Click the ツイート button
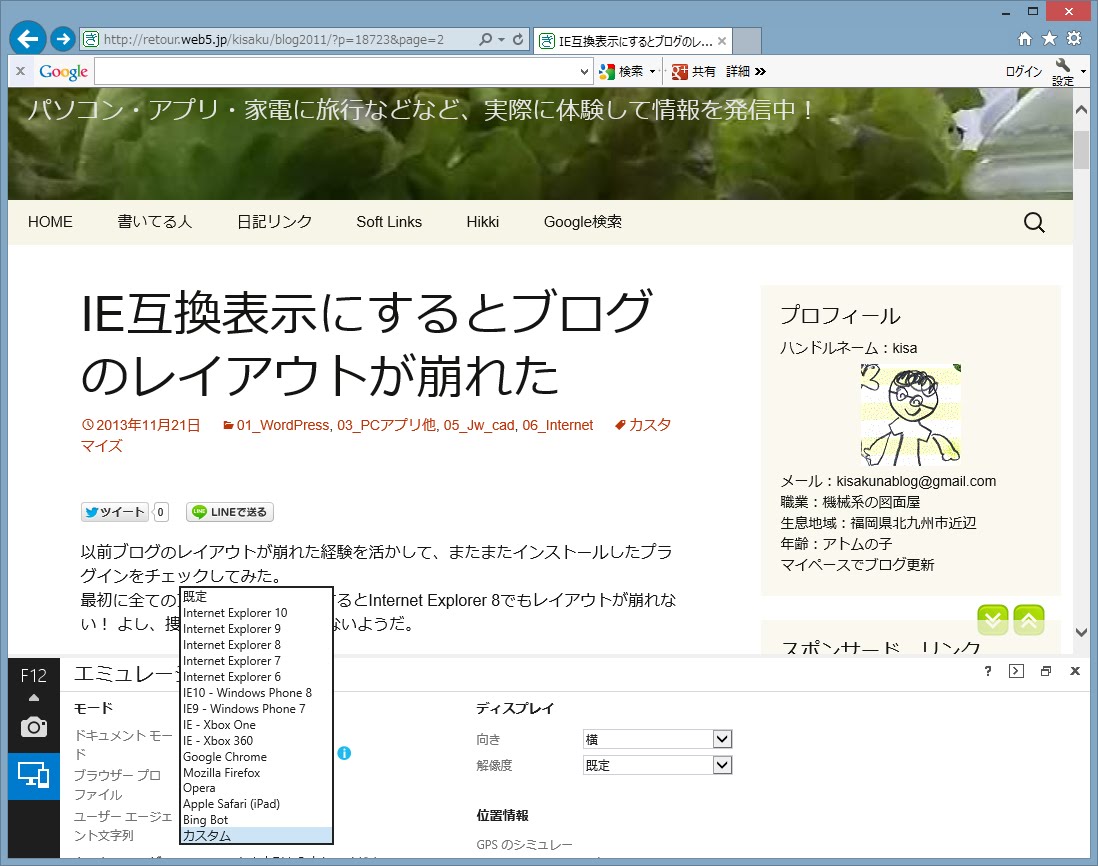The height and width of the screenshot is (866, 1098). pos(116,512)
